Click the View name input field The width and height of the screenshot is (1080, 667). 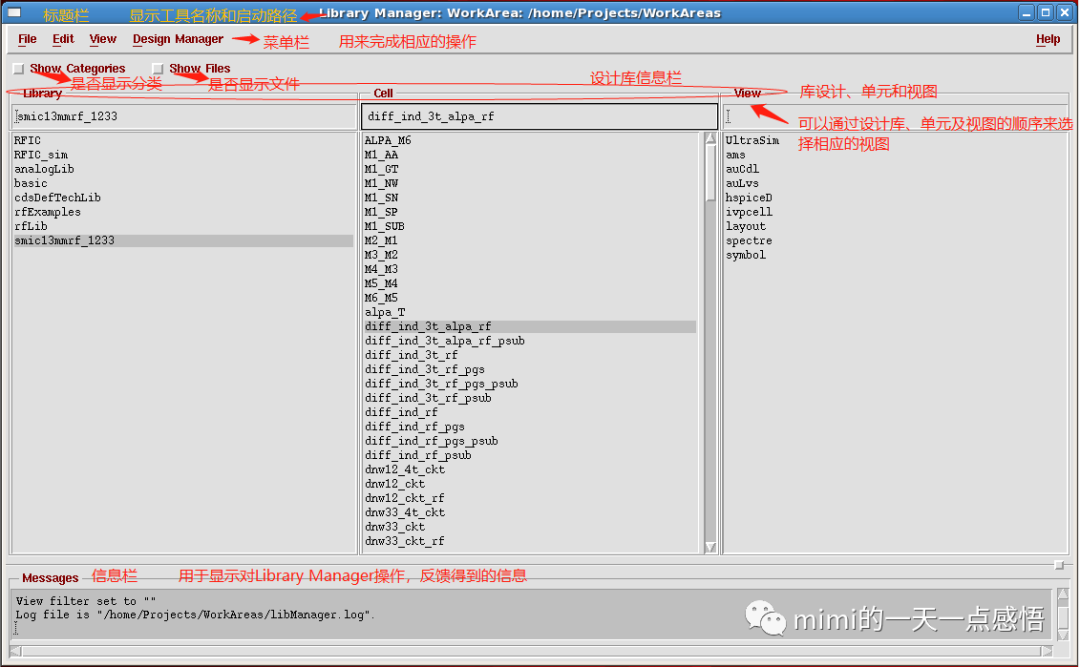click(x=895, y=116)
